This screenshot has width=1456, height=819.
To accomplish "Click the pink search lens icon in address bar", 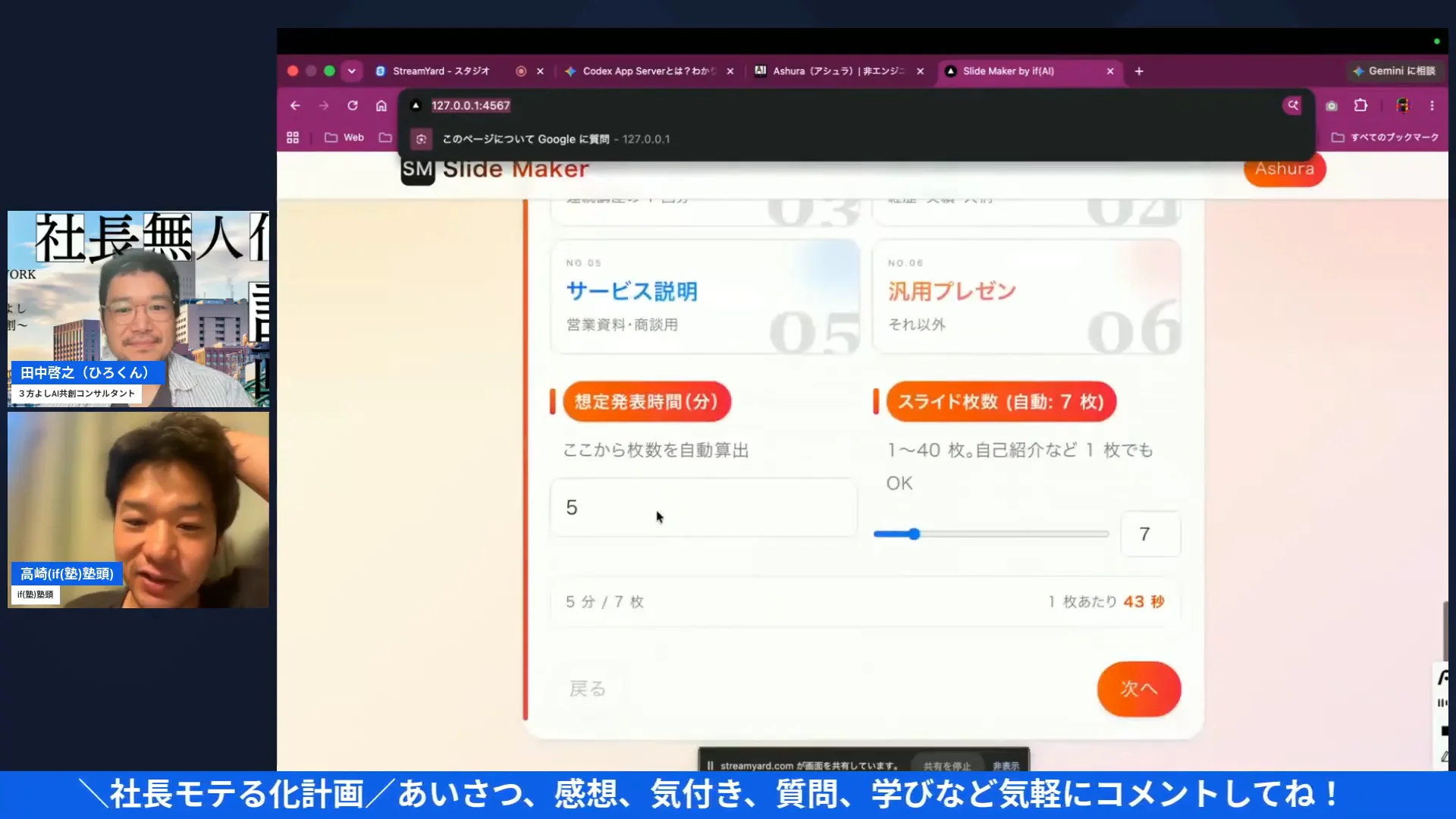I will 1293,105.
